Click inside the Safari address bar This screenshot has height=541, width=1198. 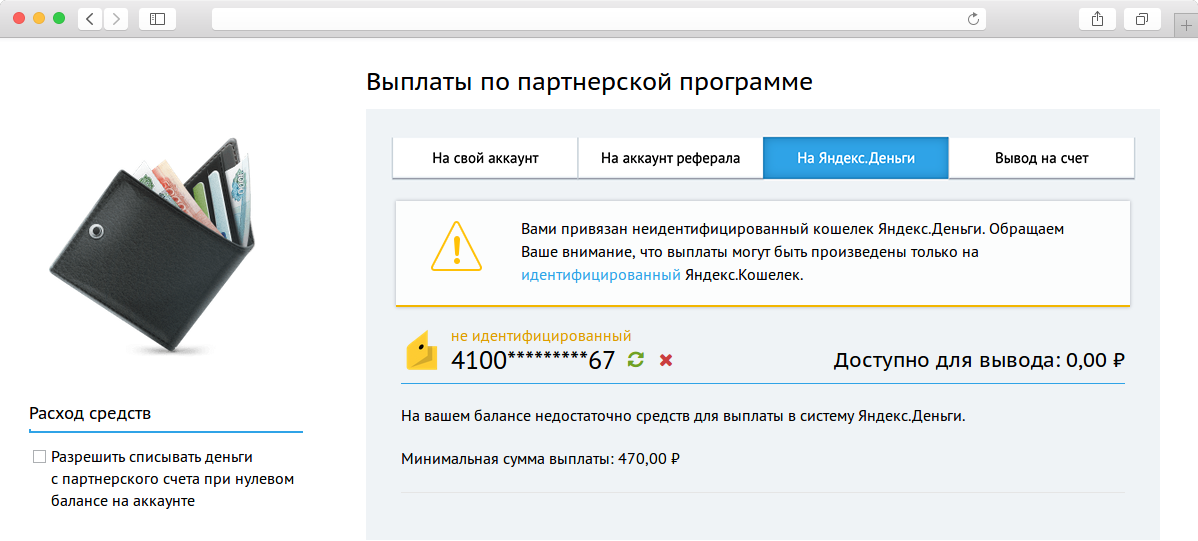(x=598, y=19)
